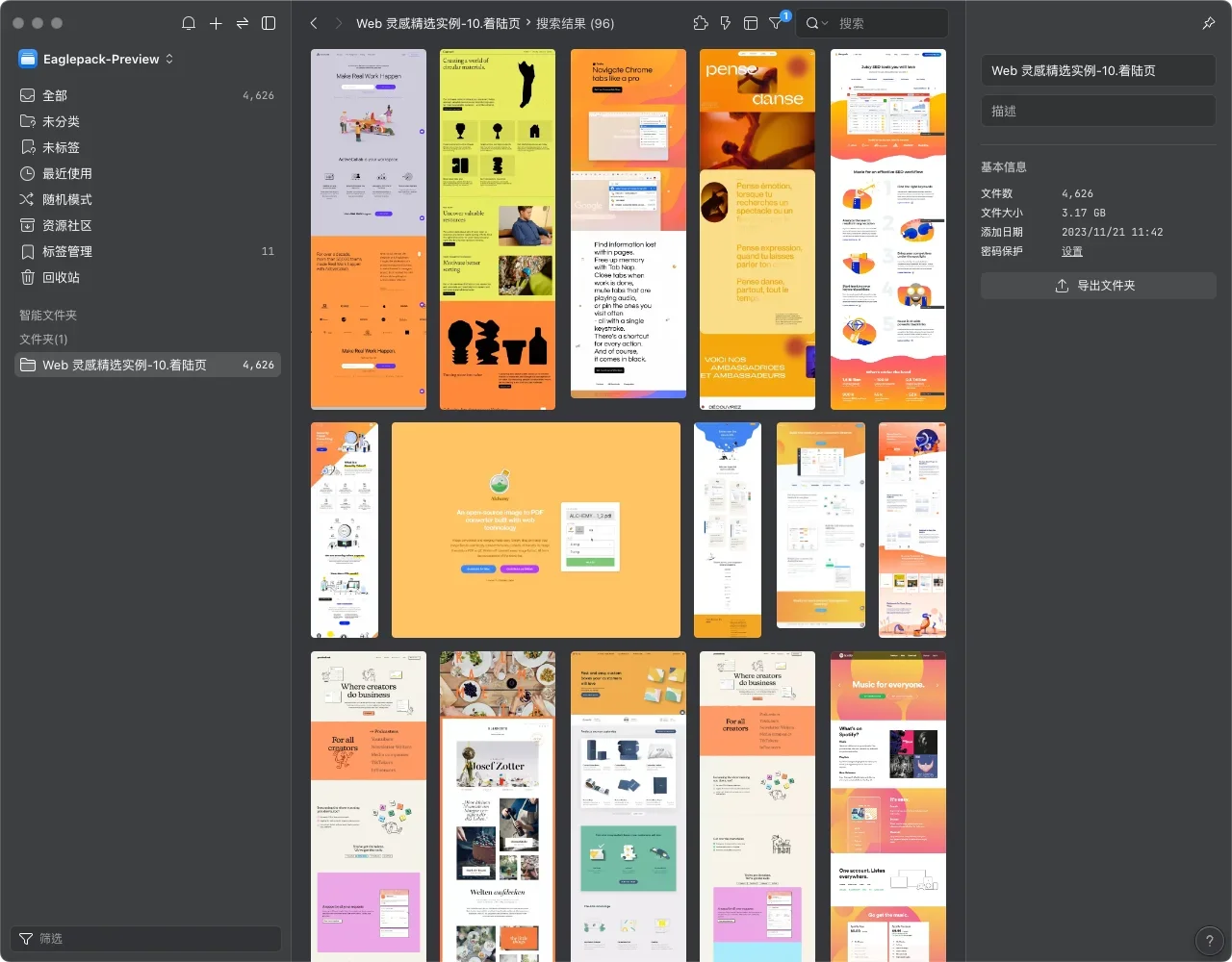Toggle the filter funnel with badge
1232x962 pixels.
pos(776,23)
